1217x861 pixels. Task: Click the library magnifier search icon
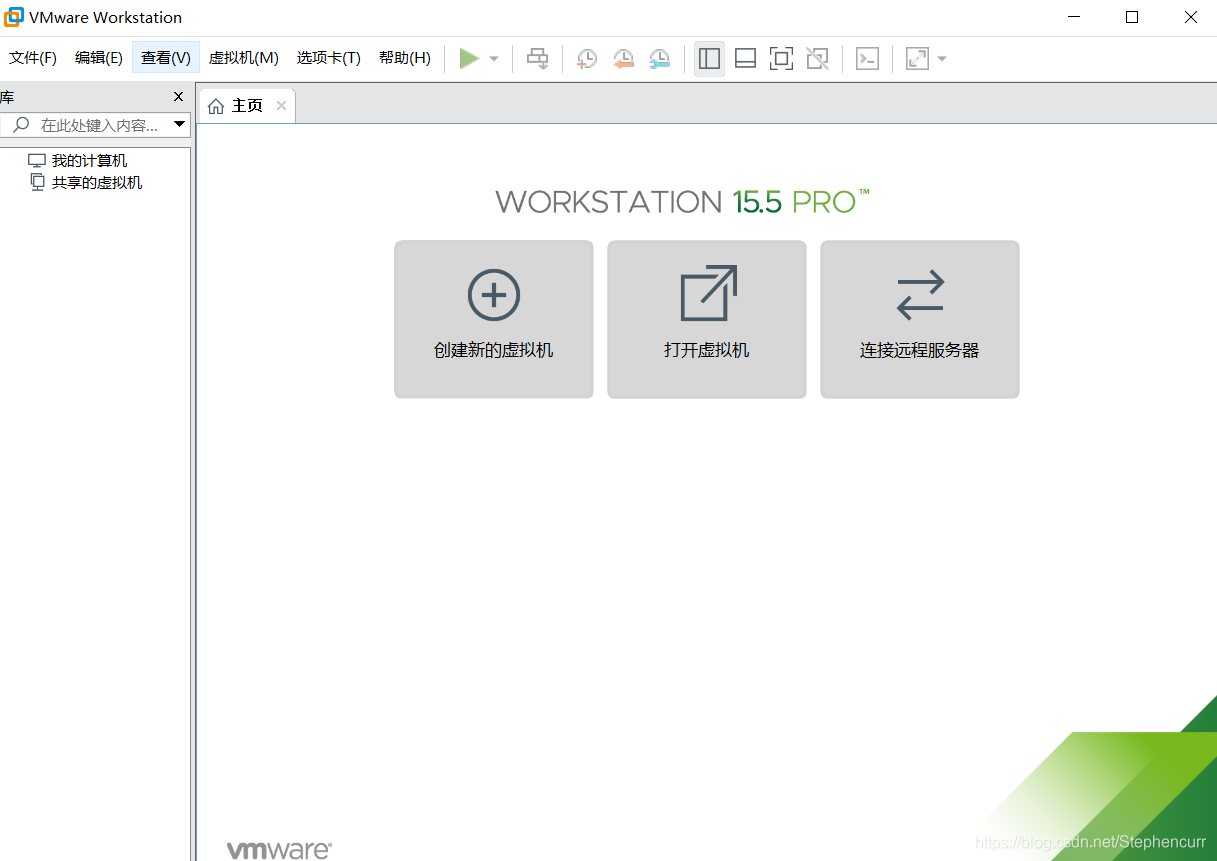[x=20, y=125]
